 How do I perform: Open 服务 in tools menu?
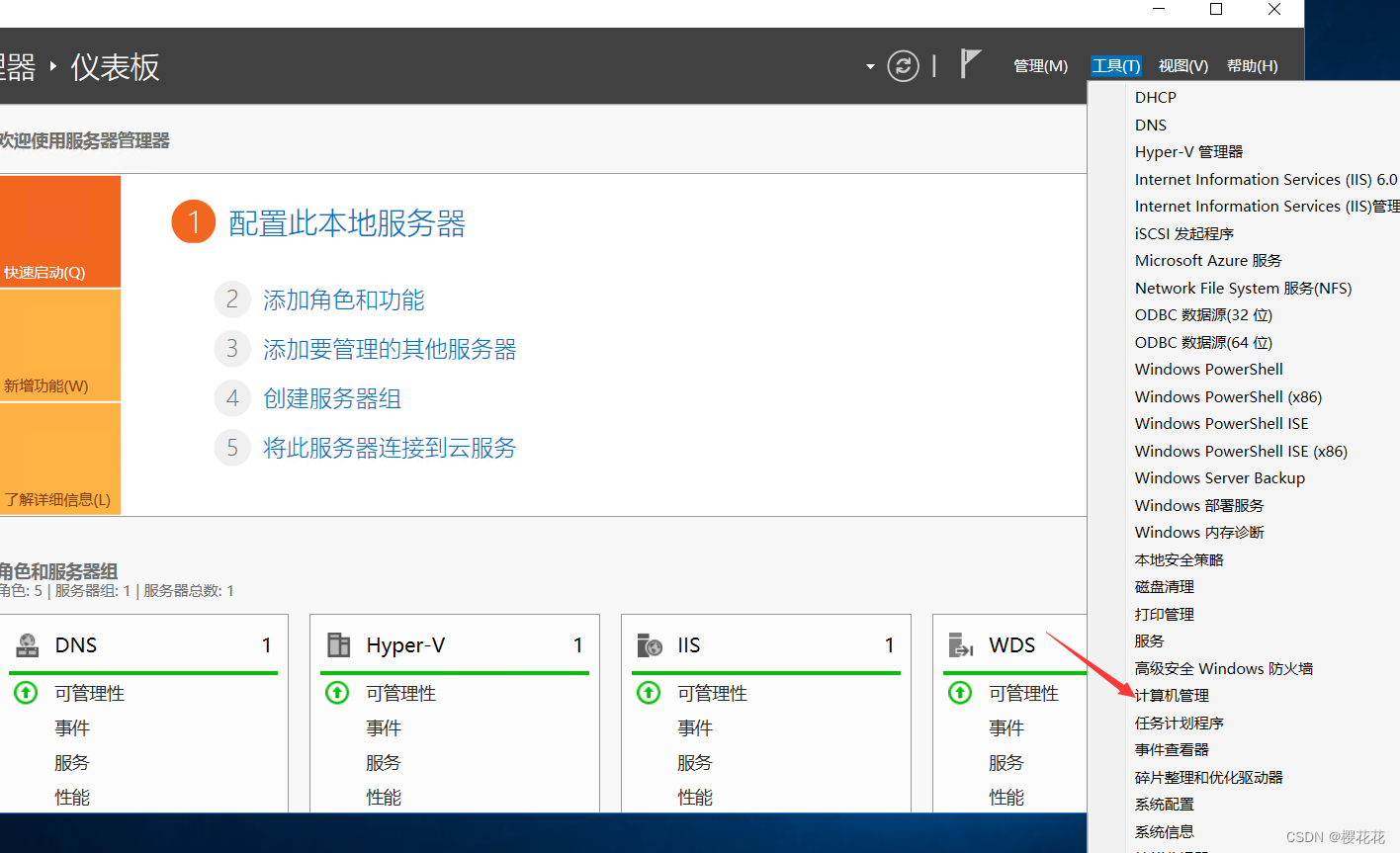pyautogui.click(x=1150, y=641)
